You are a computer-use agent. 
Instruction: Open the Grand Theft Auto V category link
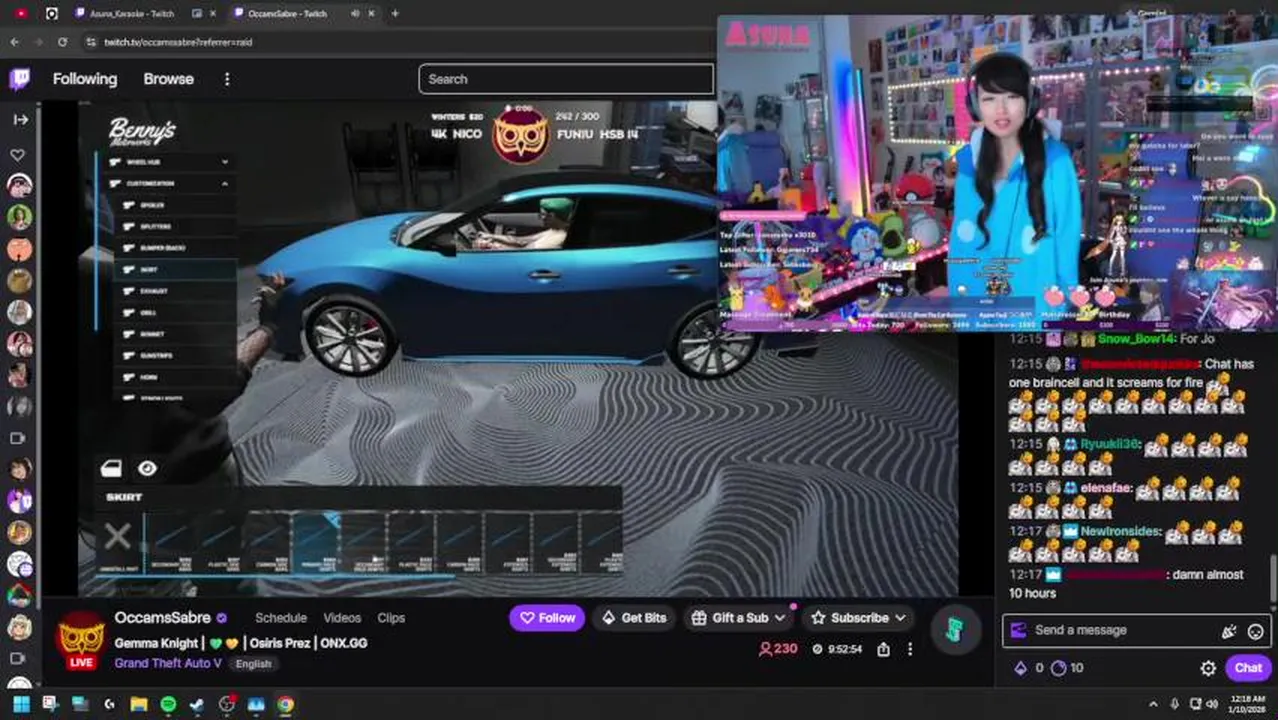click(168, 663)
